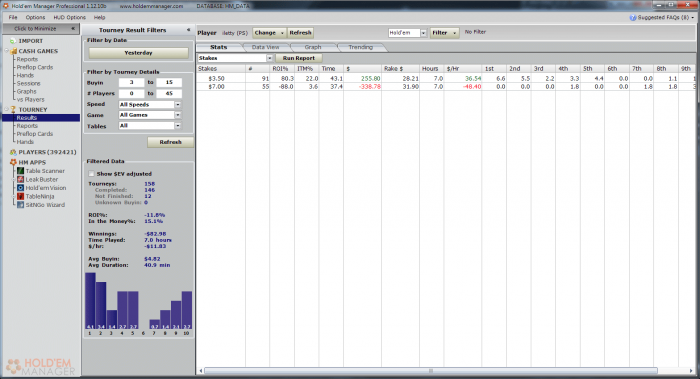Image resolution: width=700 pixels, height=379 pixels.
Task: Open the Hold'em Vision app icon
Action: [21, 188]
